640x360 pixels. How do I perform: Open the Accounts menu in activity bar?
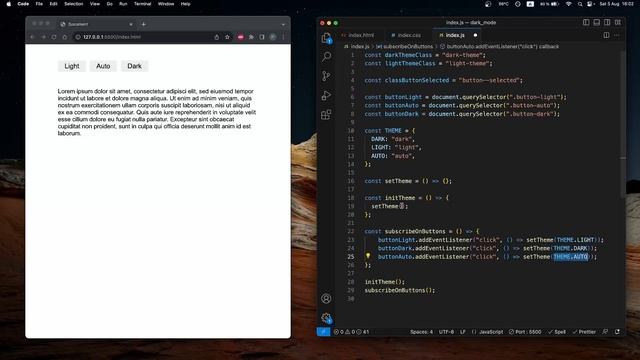pos(326,298)
